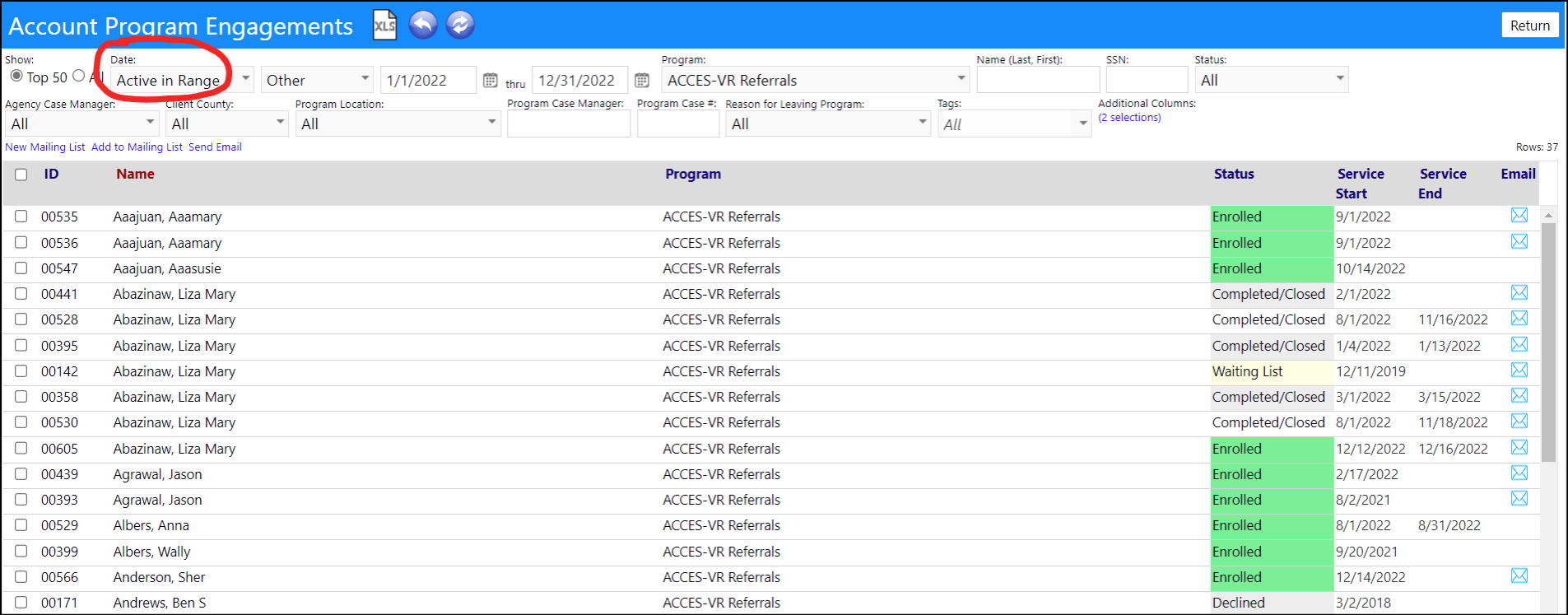Select the All radio button under Show
Screen dimensions: 1568x615
coord(79,76)
